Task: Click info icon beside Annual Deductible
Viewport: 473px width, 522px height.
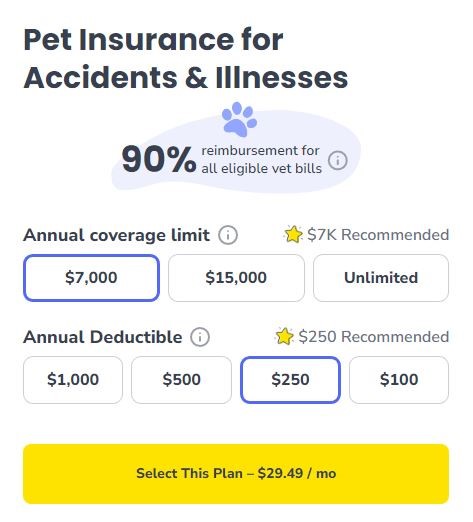Action: [200, 337]
